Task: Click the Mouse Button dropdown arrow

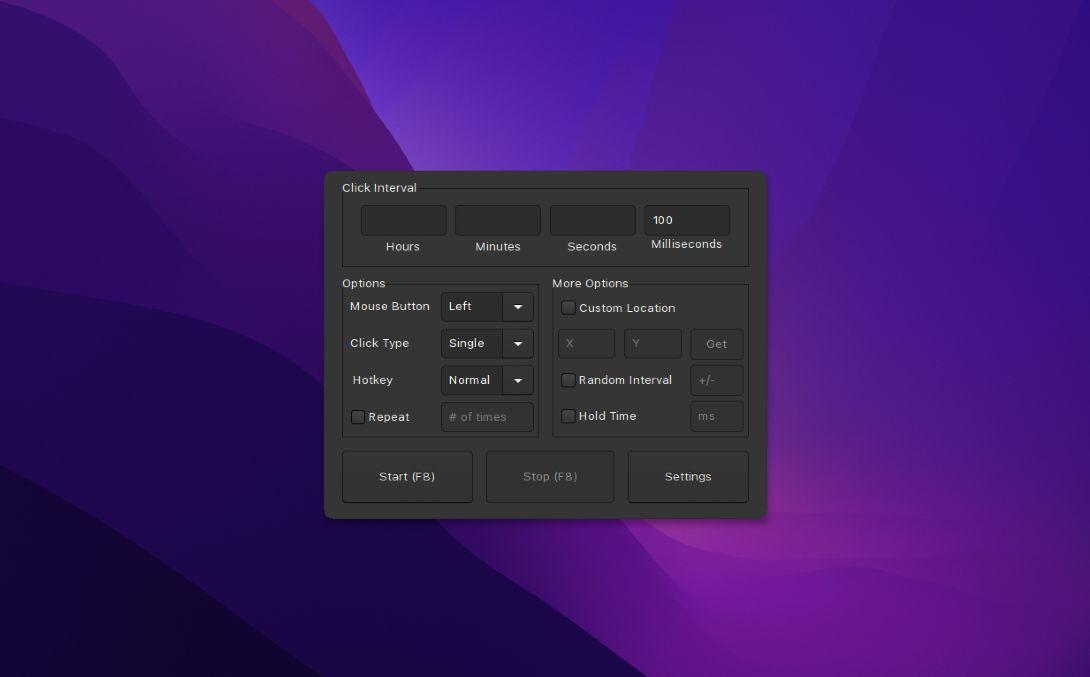Action: pos(518,307)
